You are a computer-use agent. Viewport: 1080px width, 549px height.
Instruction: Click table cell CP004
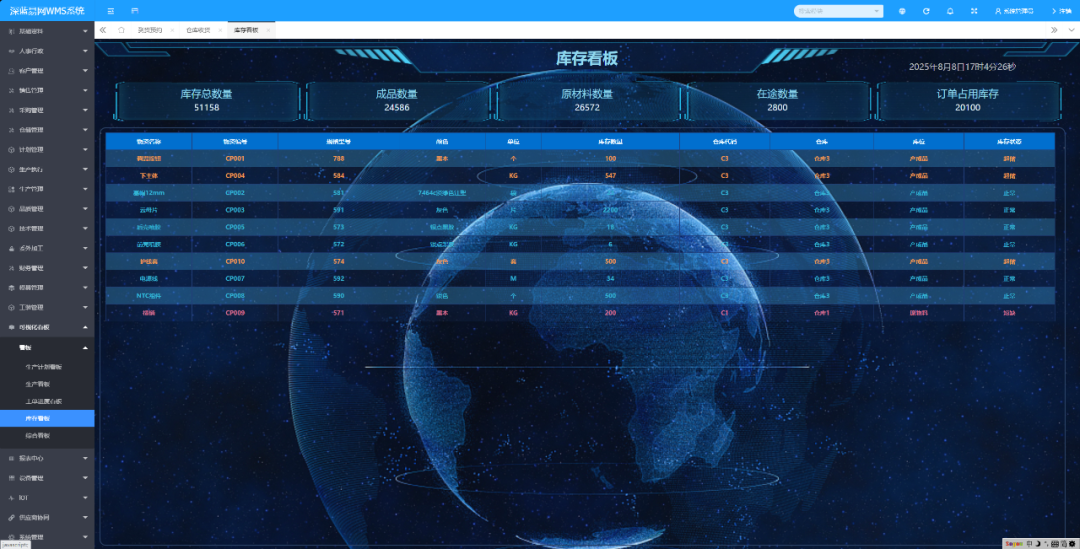pos(235,176)
